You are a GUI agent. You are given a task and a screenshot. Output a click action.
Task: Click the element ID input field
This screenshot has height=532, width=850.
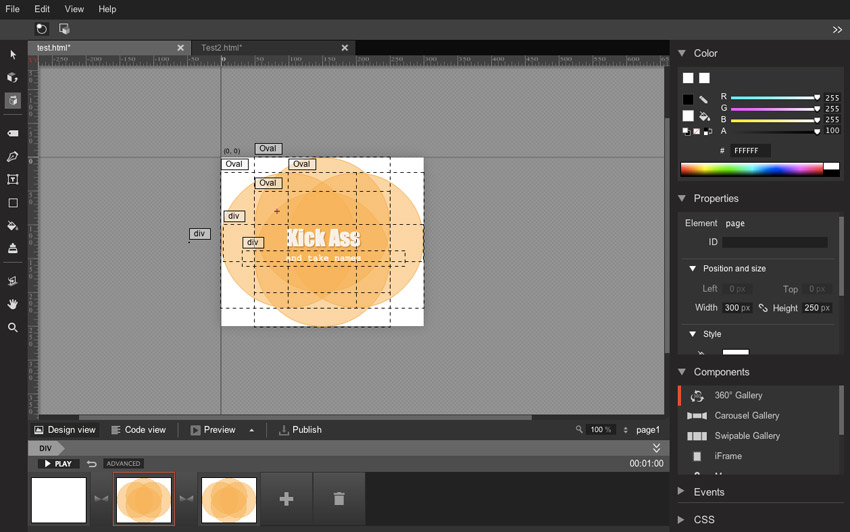point(775,242)
